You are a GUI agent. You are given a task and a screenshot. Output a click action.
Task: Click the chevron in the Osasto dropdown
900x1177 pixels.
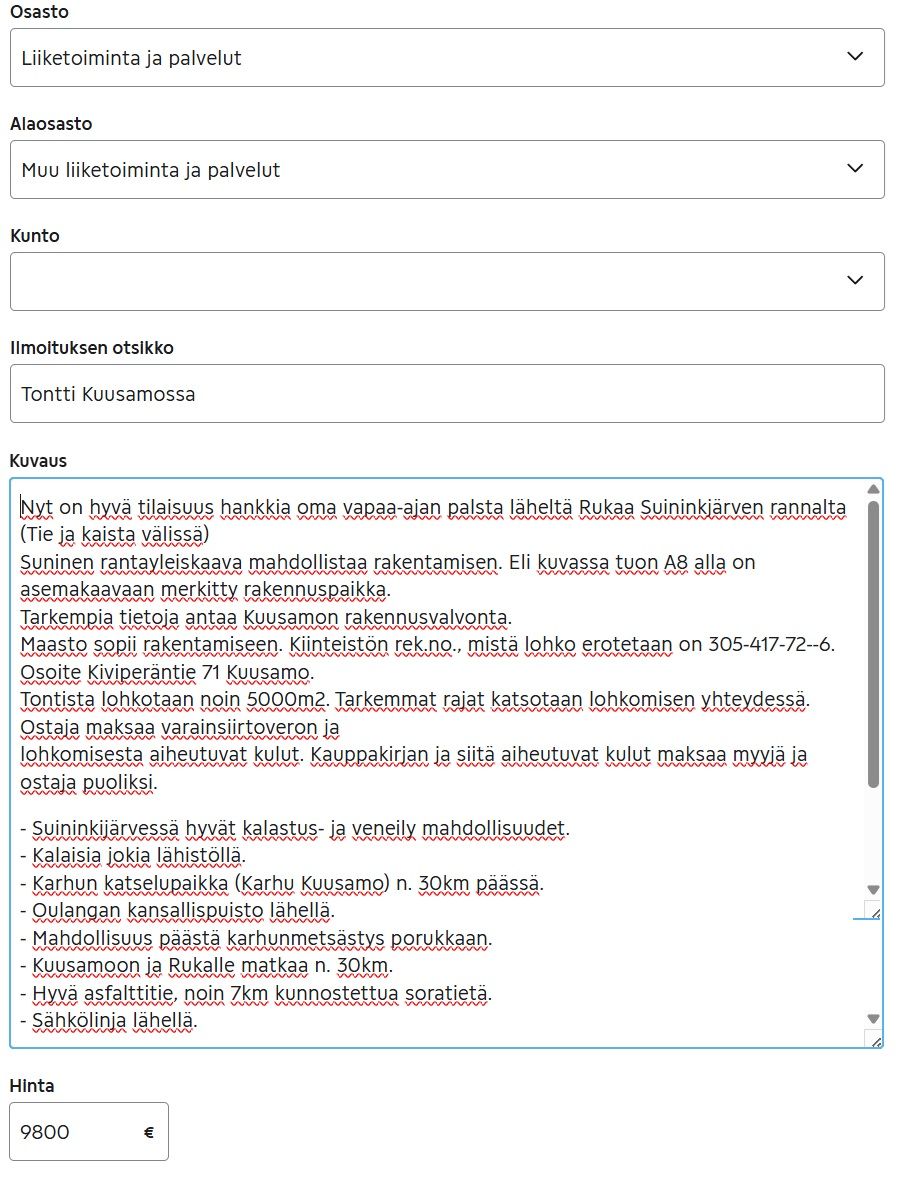click(x=855, y=57)
